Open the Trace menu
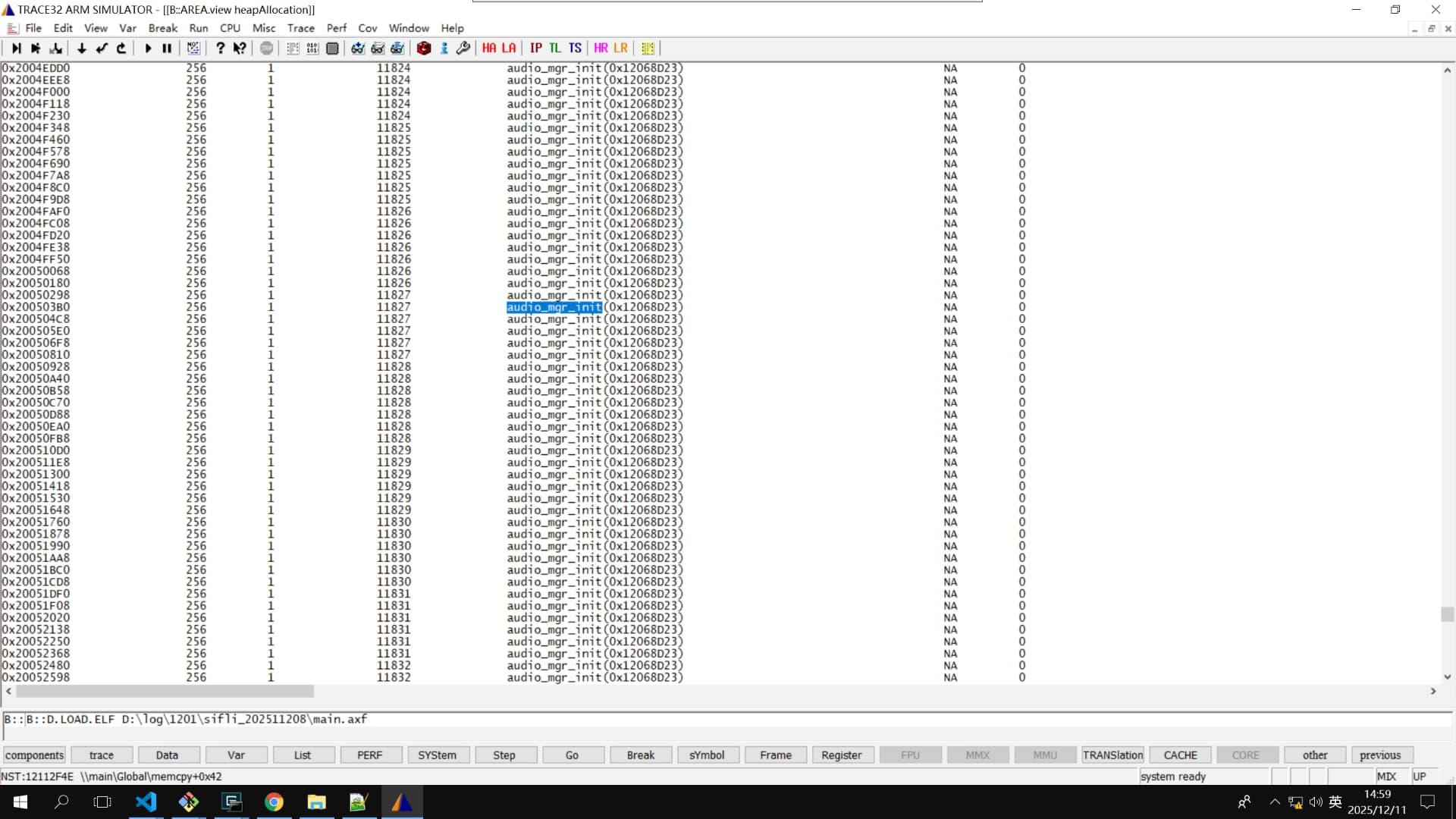 300,28
